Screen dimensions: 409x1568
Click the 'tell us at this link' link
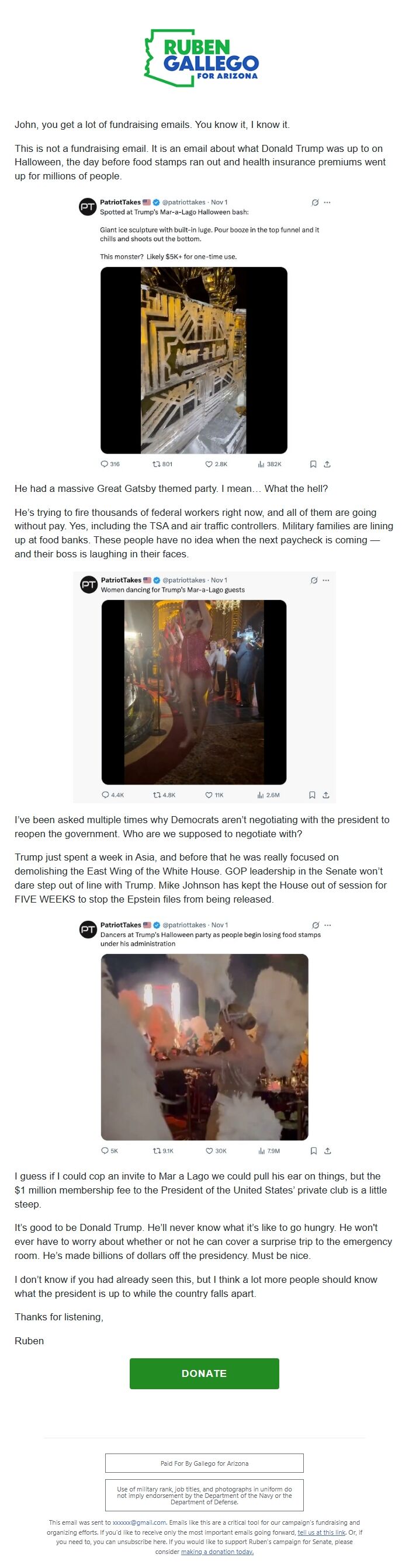[321, 1533]
